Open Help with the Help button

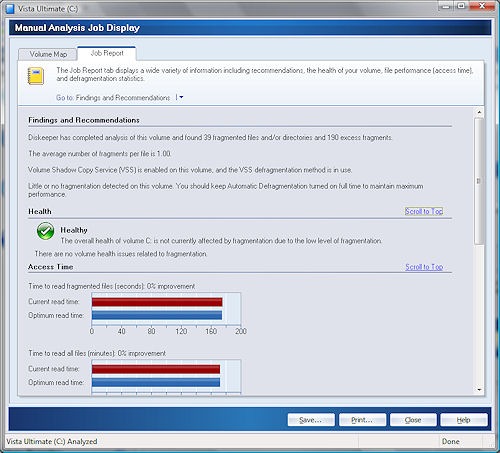464,420
